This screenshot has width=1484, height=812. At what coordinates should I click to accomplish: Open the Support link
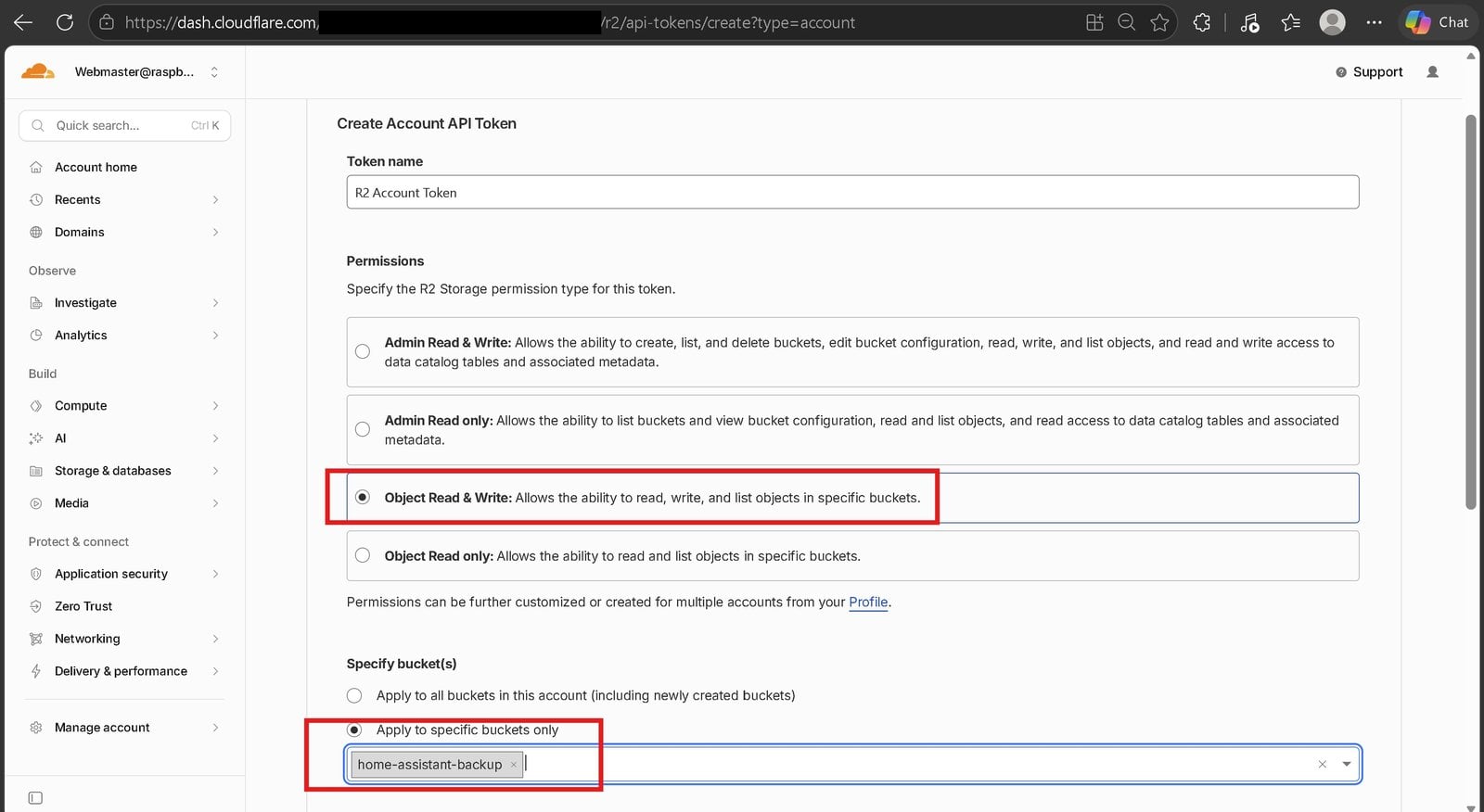click(x=1369, y=71)
